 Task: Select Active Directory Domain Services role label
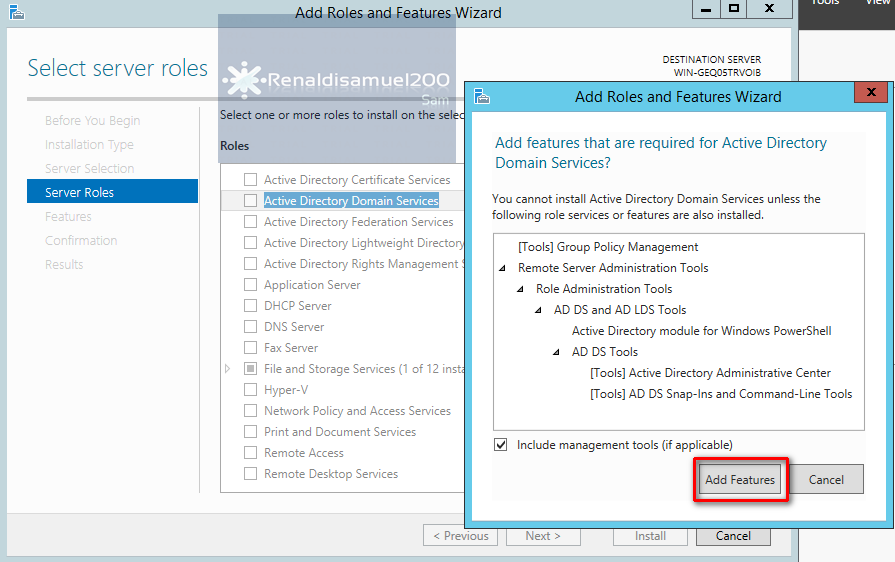click(x=351, y=200)
